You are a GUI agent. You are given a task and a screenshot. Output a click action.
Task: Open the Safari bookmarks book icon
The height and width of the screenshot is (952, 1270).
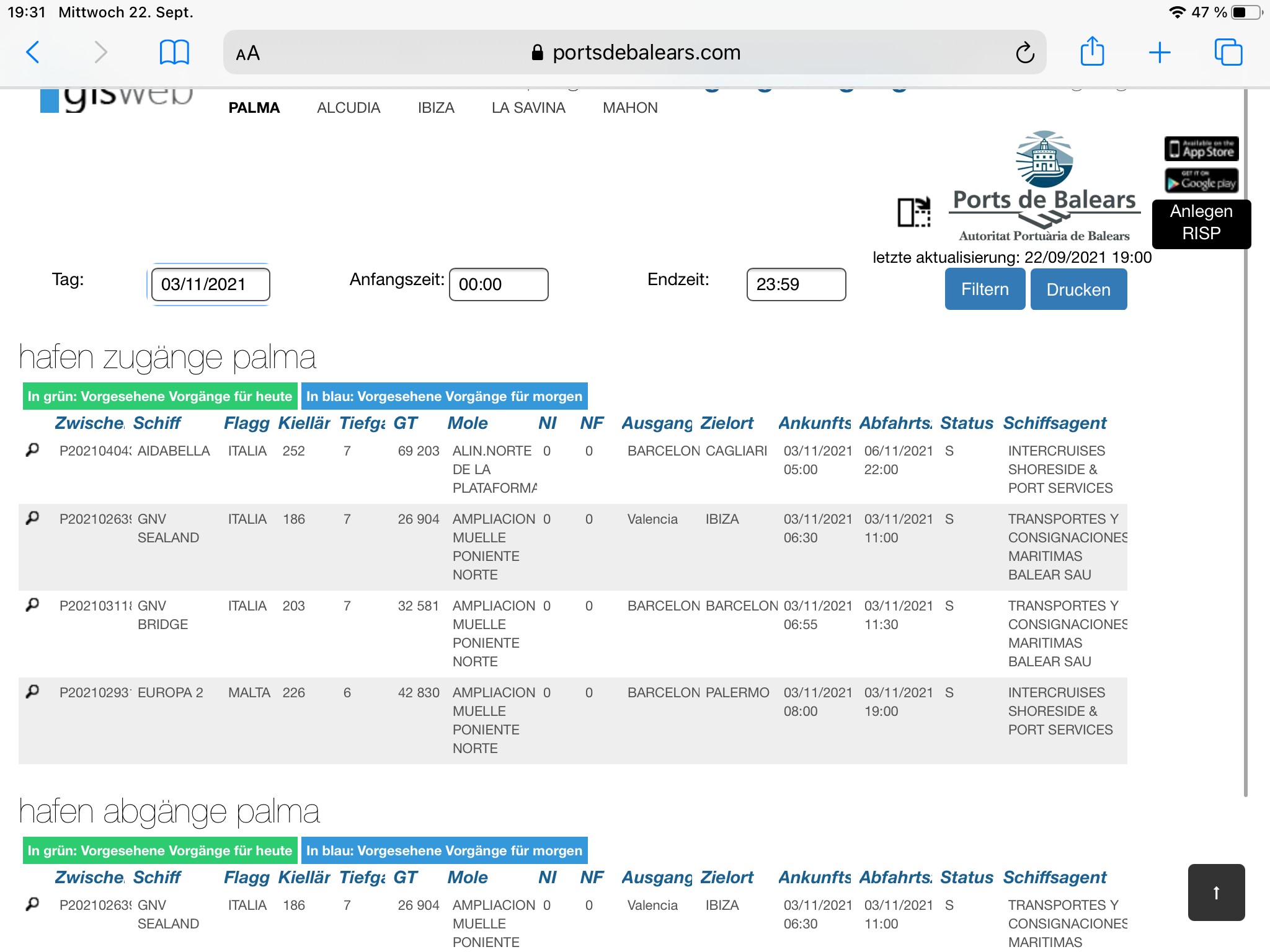coord(174,52)
